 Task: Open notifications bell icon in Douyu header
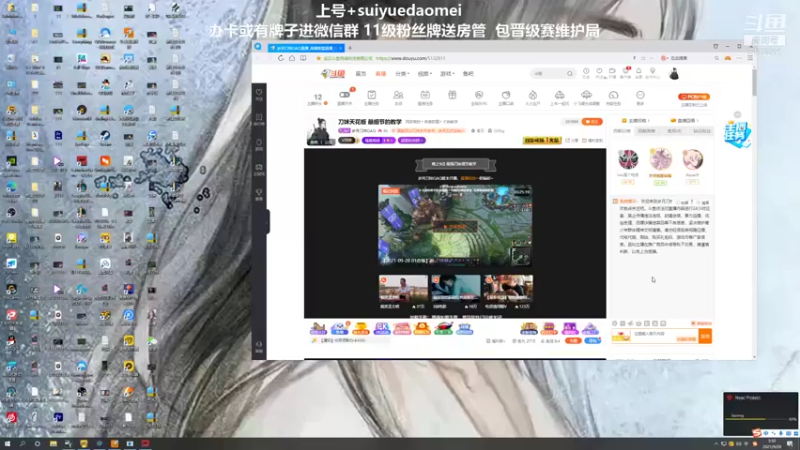pyautogui.click(x=638, y=73)
